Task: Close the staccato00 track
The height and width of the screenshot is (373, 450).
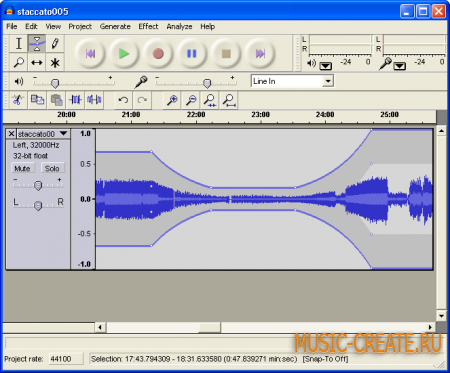Action: (11, 134)
